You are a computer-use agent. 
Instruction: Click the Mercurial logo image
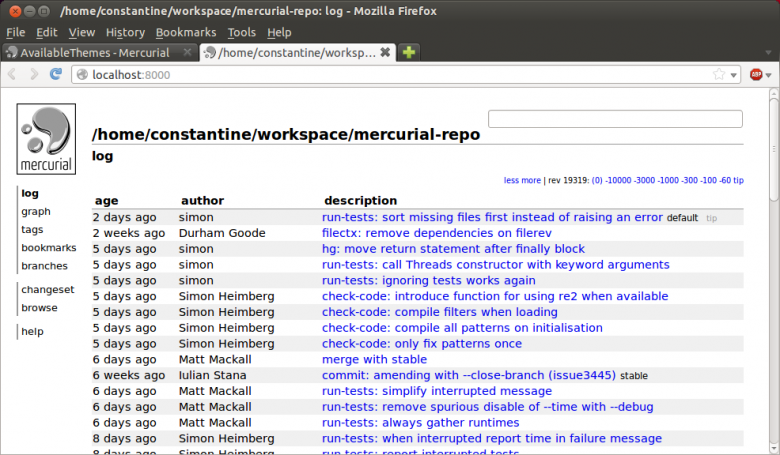tap(46, 139)
